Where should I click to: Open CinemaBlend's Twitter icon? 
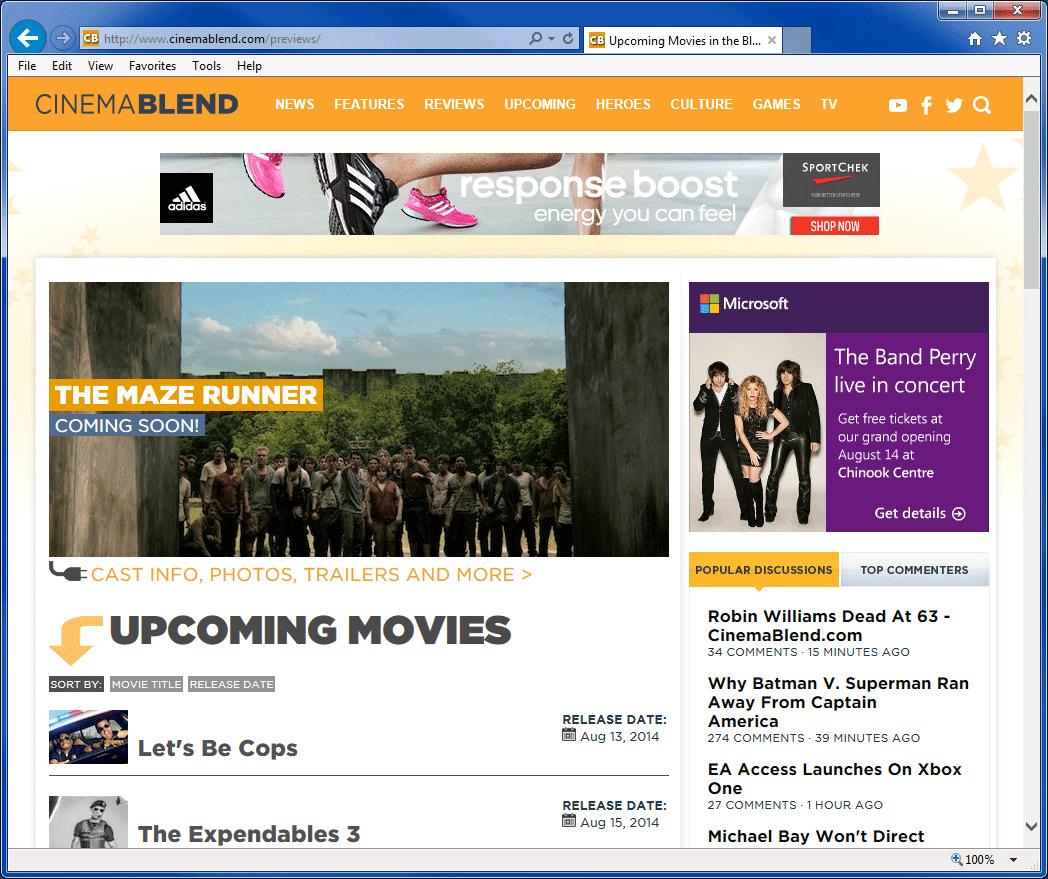tap(953, 105)
